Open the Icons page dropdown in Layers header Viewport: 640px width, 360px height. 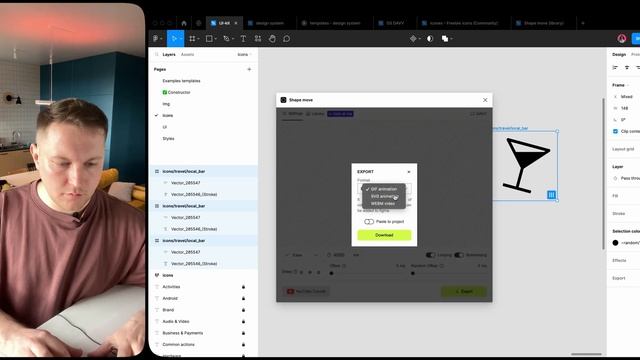[x=244, y=54]
